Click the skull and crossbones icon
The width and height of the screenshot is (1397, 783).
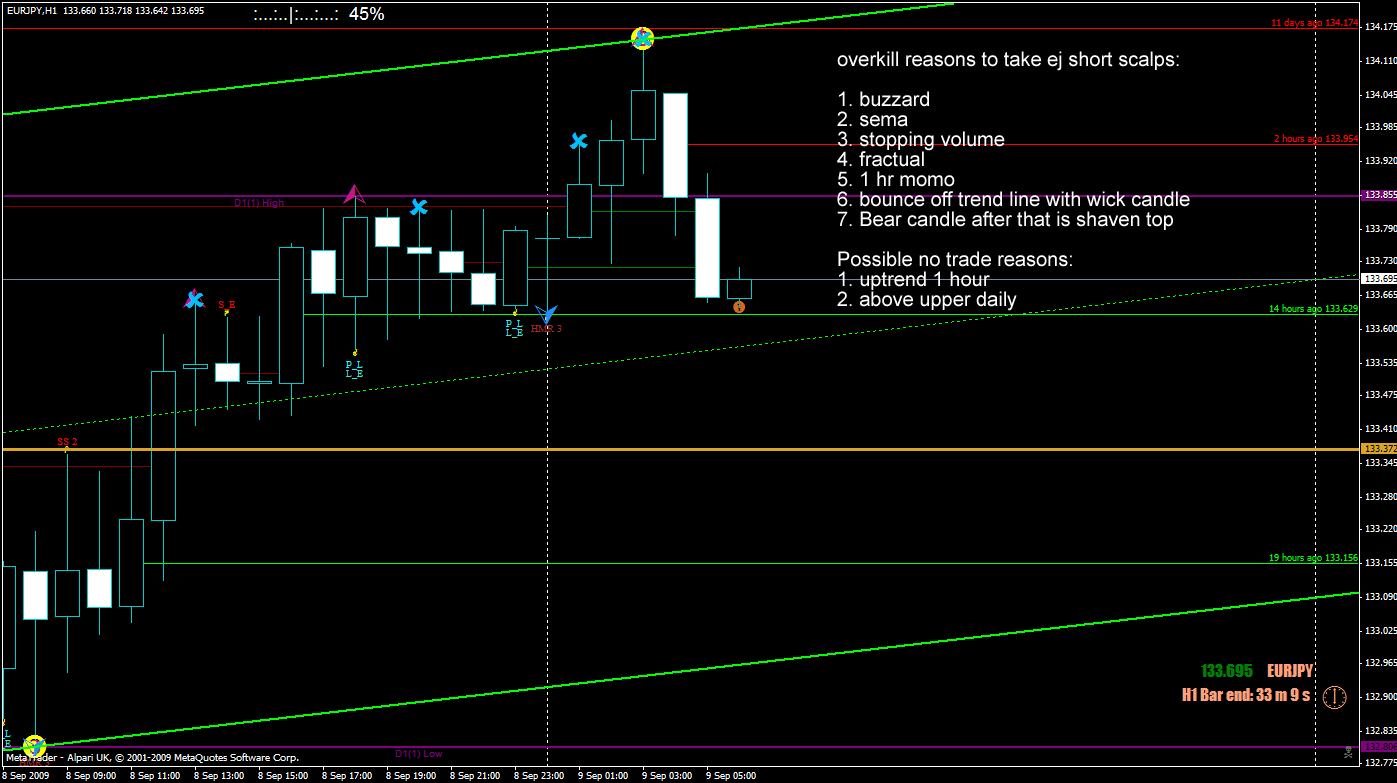point(1348,750)
